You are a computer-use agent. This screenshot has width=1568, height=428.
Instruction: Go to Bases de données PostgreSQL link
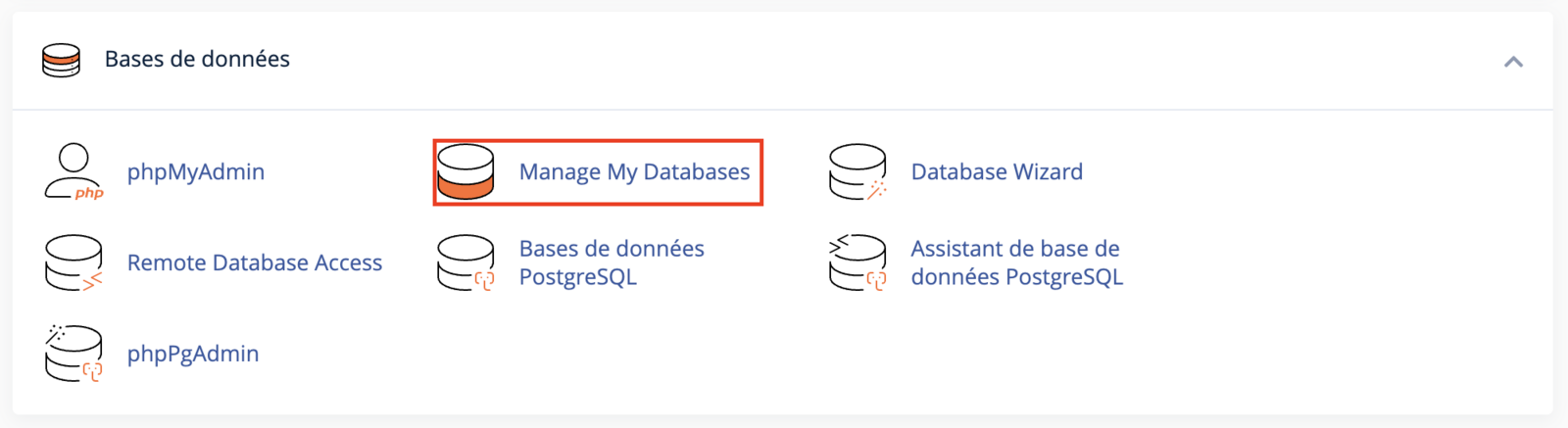tap(612, 262)
